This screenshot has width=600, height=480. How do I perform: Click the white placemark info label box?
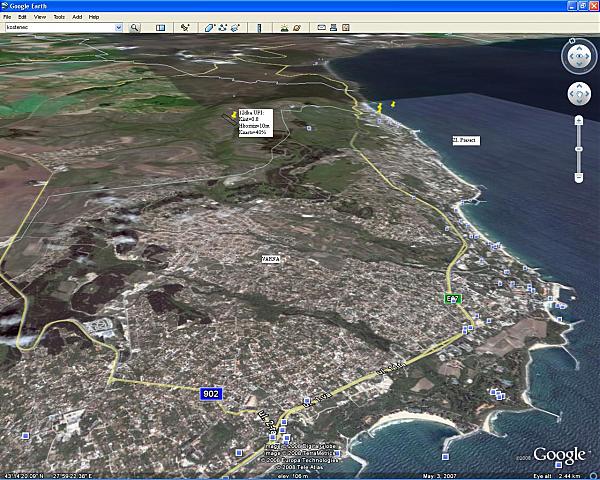click(x=256, y=123)
